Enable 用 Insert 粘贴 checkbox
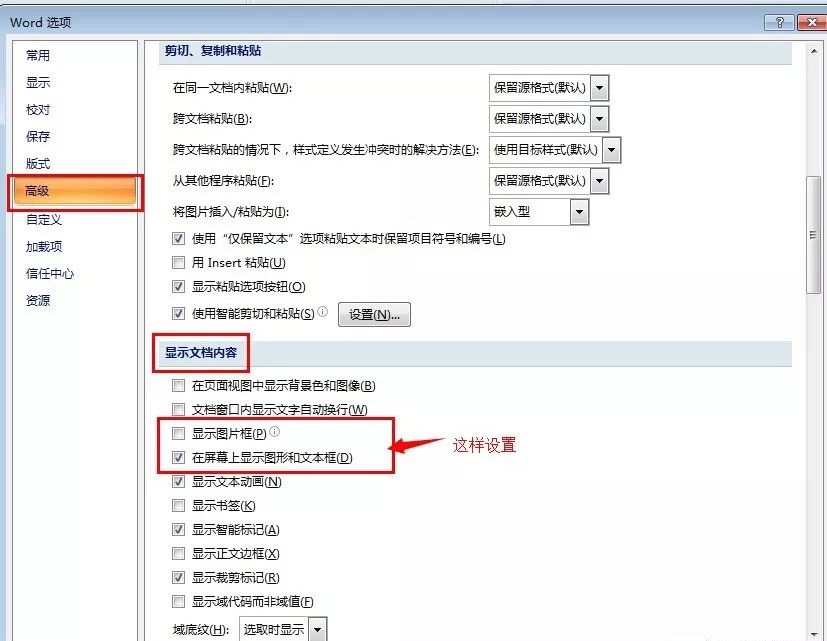827x641 pixels. (178, 262)
